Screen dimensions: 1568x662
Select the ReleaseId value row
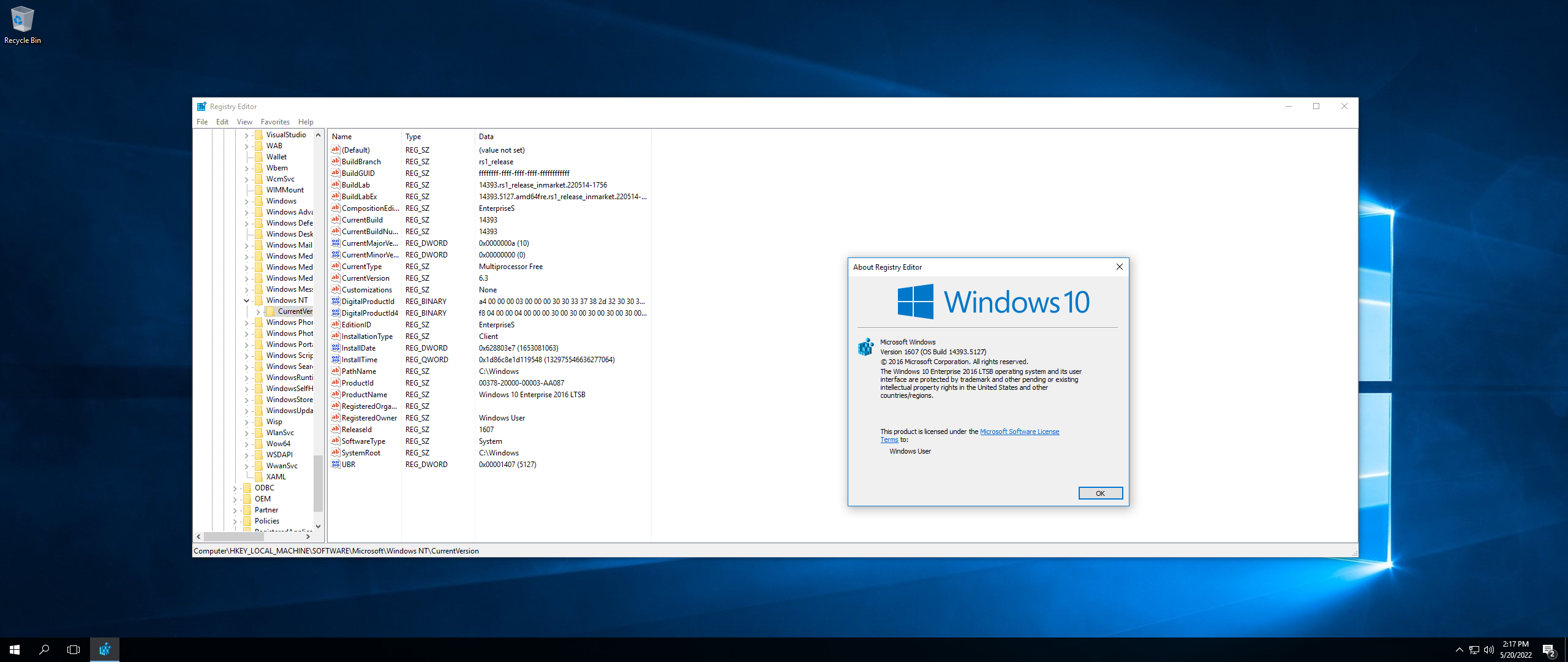click(489, 430)
